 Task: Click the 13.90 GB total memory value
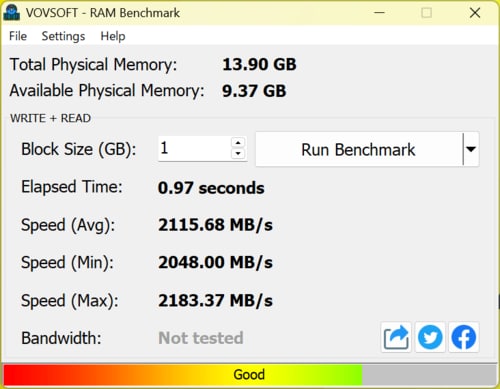(259, 64)
